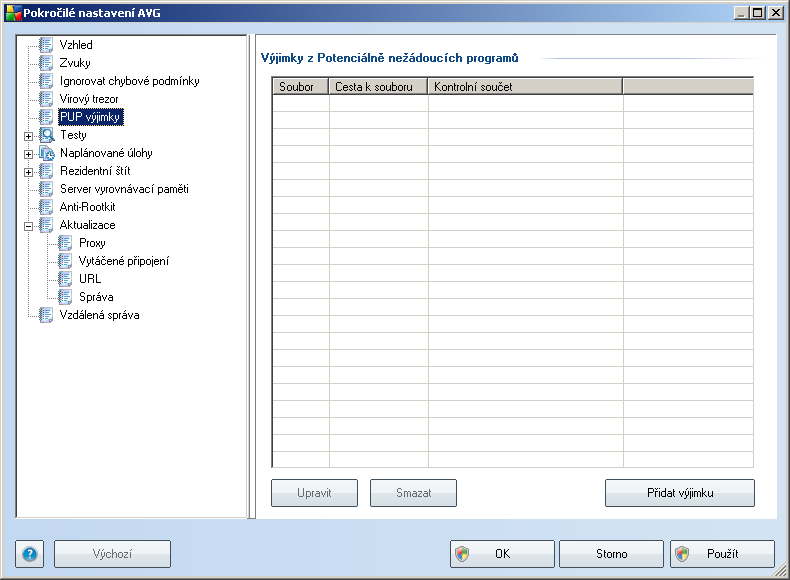Screen dimensions: 790x580
Task: Select the PUP výjimky tree item
Action: (x=91, y=117)
